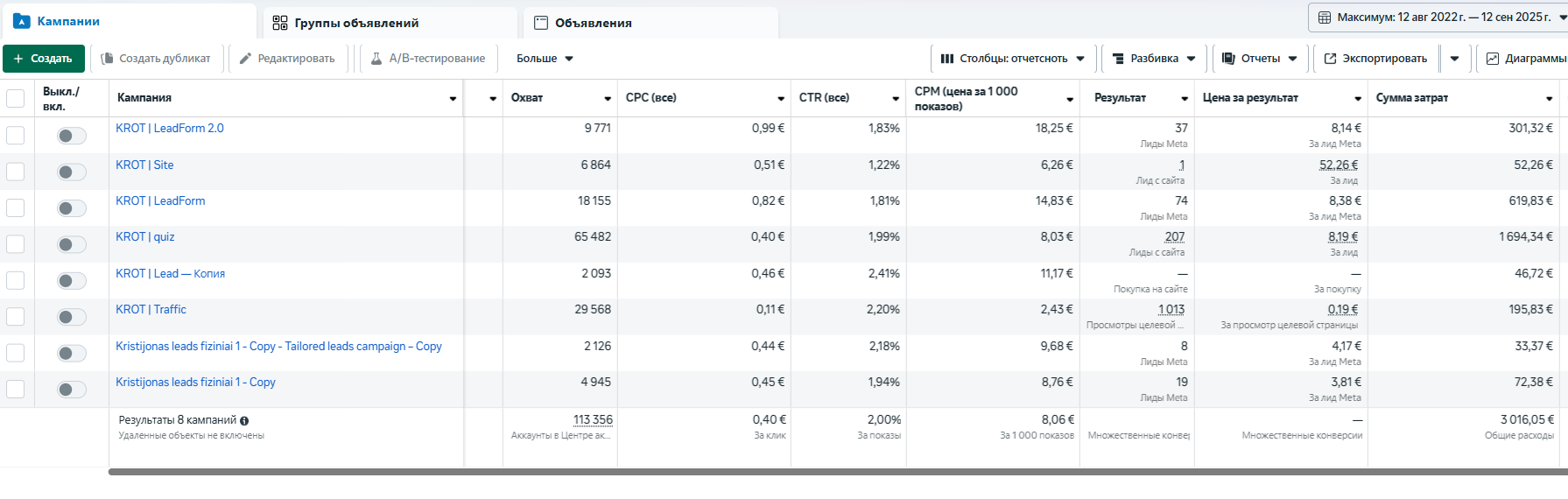1568x499 pixels.
Task: Open the Охват column header dropdown arrow
Action: coord(608,99)
